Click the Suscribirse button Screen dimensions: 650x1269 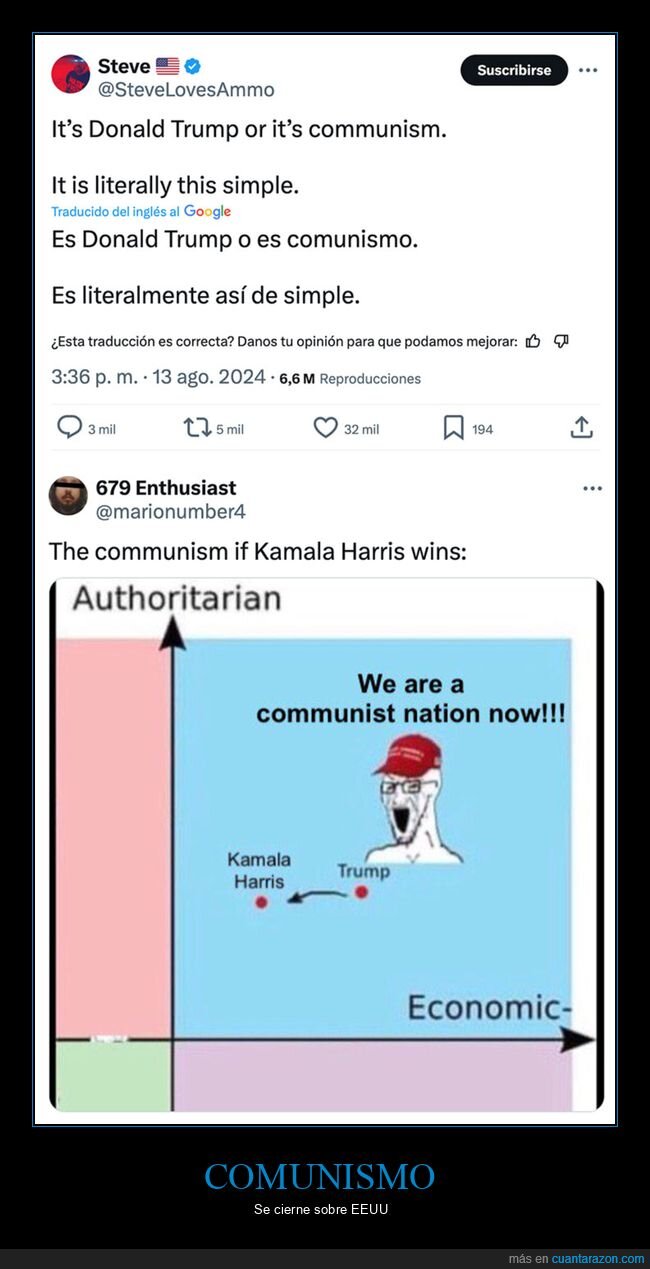514,70
